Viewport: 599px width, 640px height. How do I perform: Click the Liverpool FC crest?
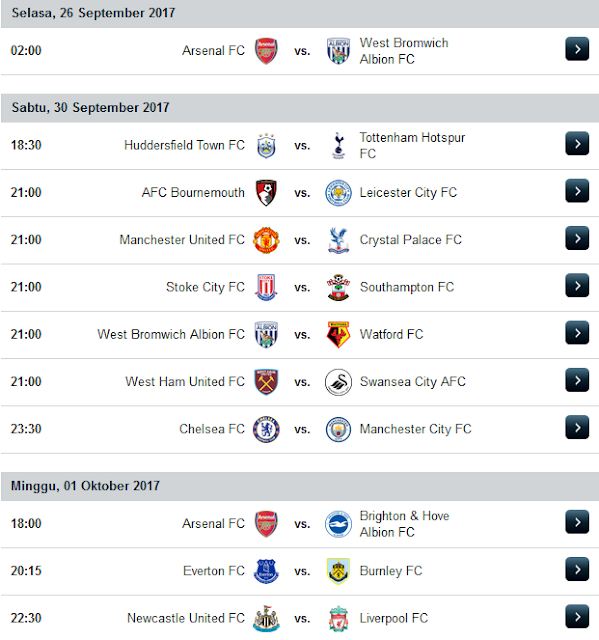coord(338,618)
